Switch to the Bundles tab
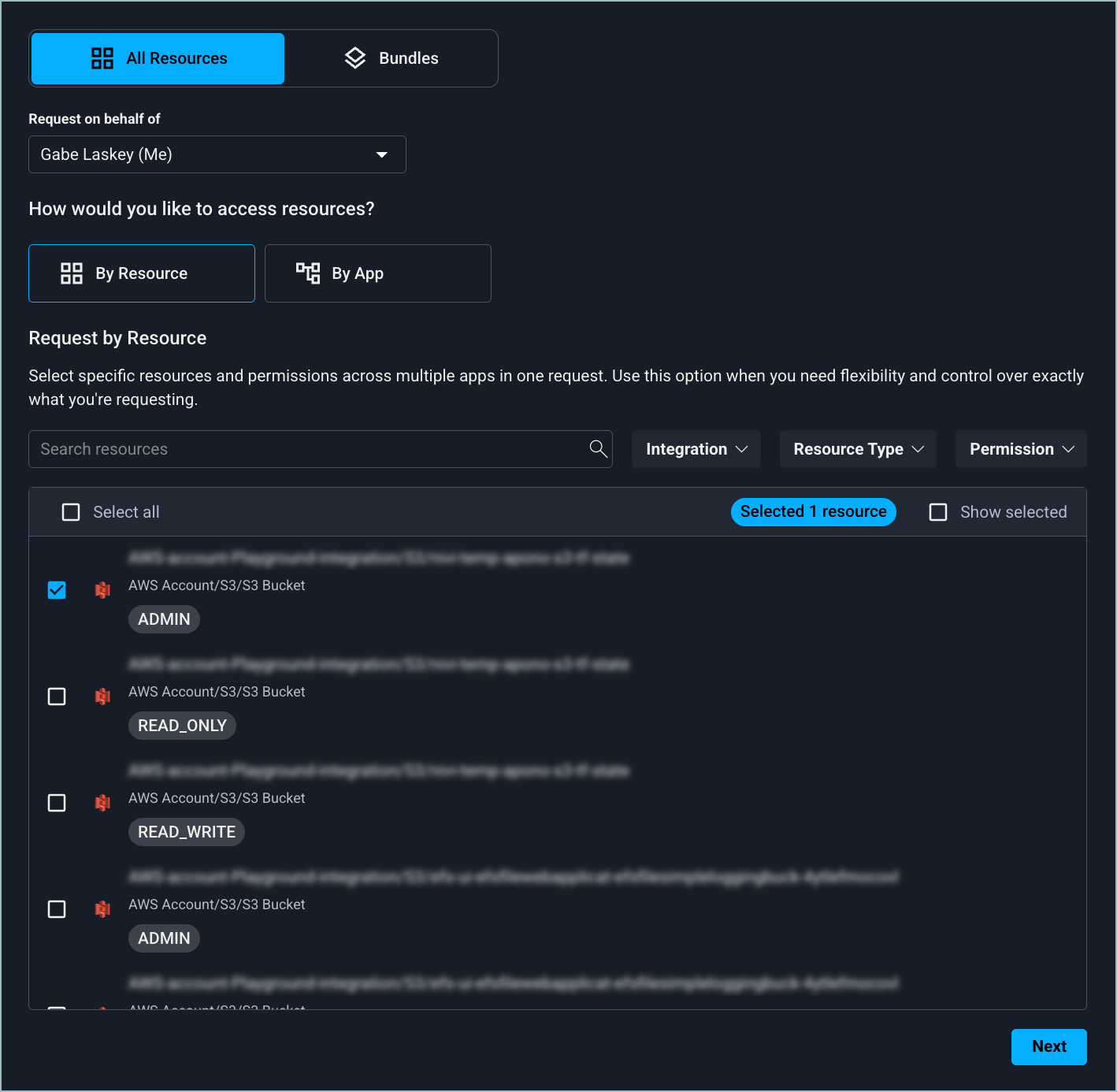This screenshot has width=1117, height=1092. point(392,58)
